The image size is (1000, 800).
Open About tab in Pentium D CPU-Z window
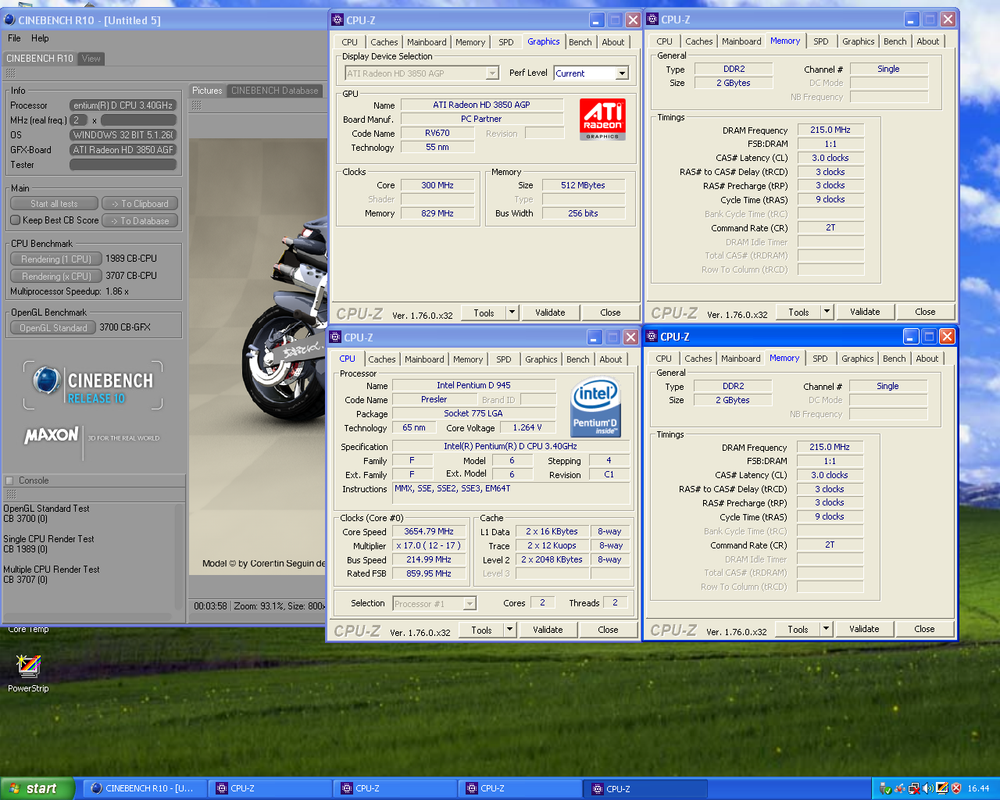[x=610, y=359]
